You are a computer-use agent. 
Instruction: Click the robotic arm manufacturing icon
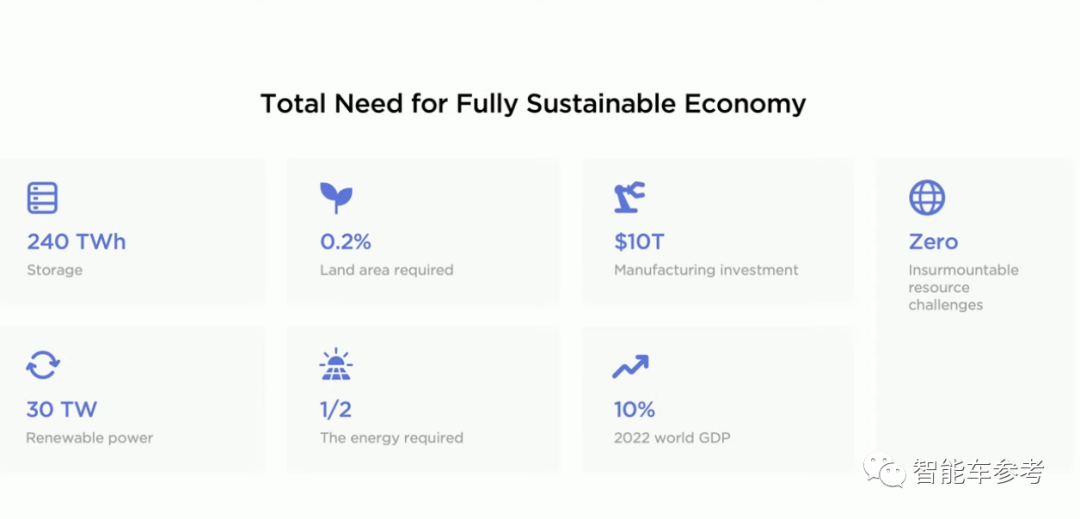pos(630,198)
